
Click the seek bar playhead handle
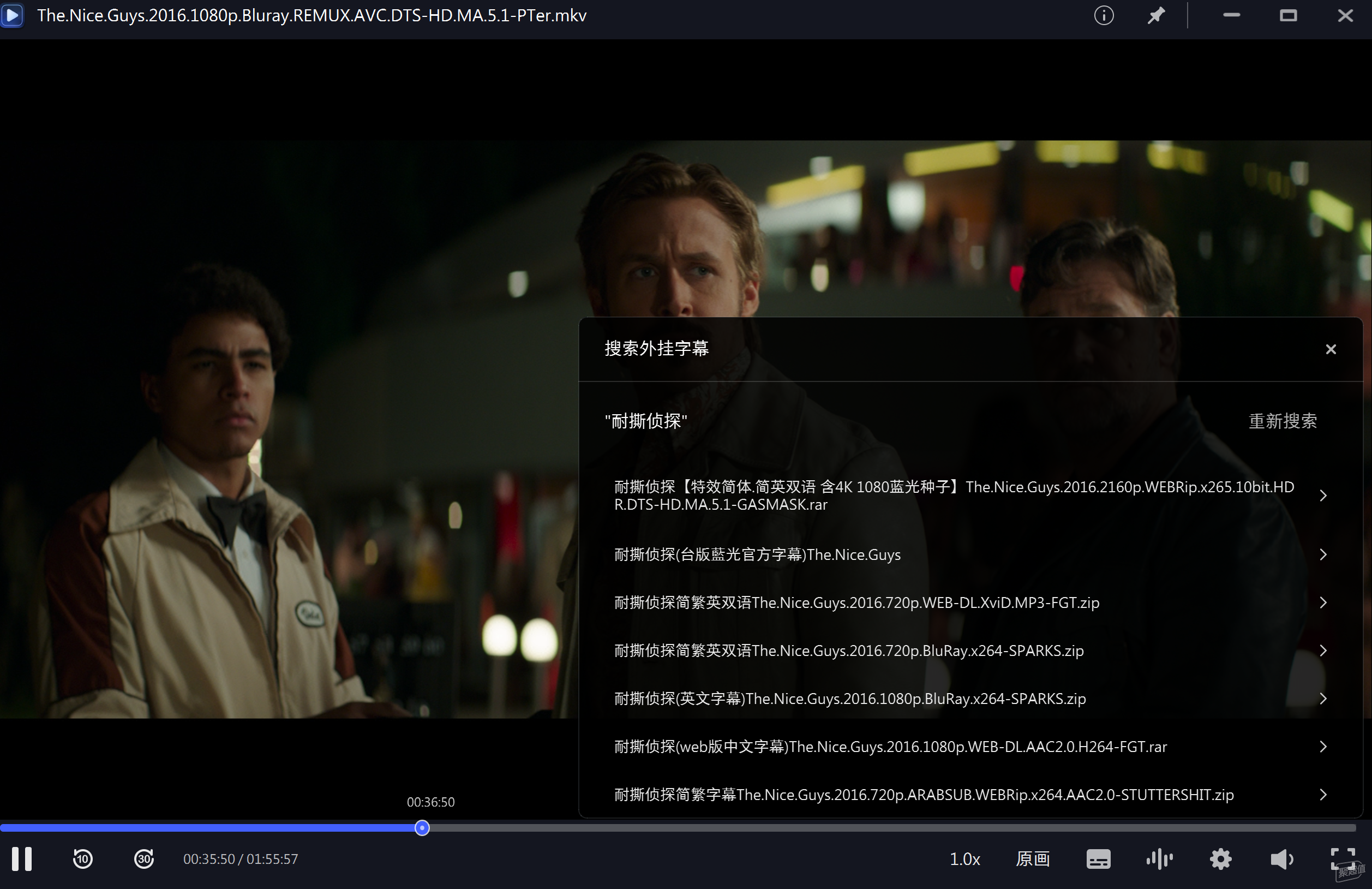click(x=422, y=828)
